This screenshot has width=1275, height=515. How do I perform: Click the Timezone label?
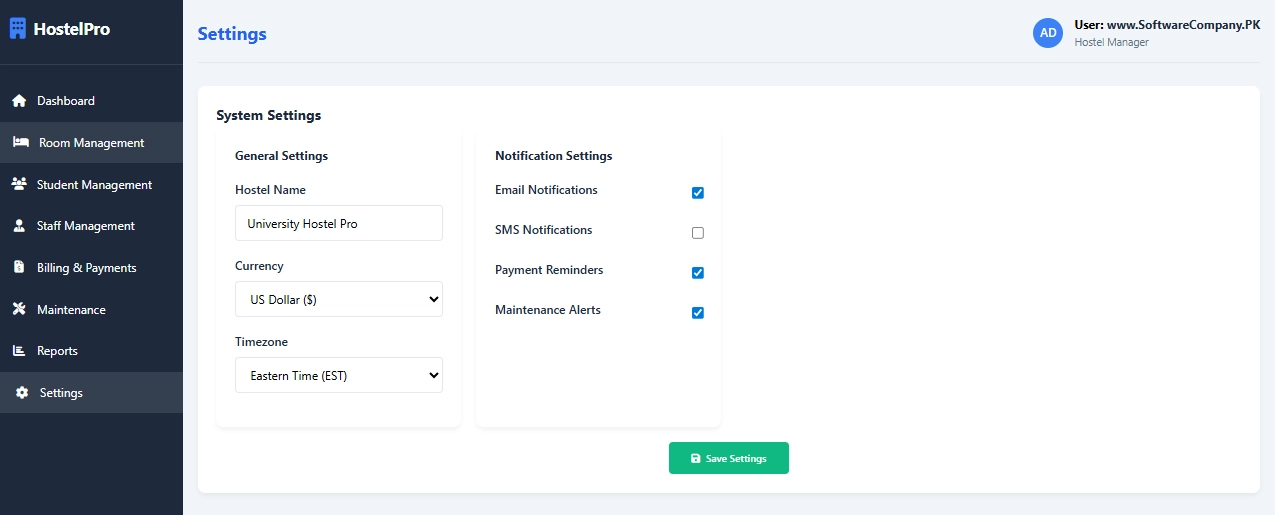coord(261,342)
